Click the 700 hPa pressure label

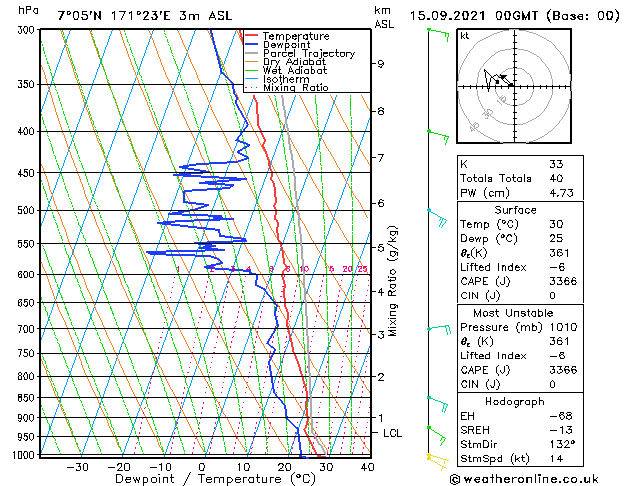point(28,329)
